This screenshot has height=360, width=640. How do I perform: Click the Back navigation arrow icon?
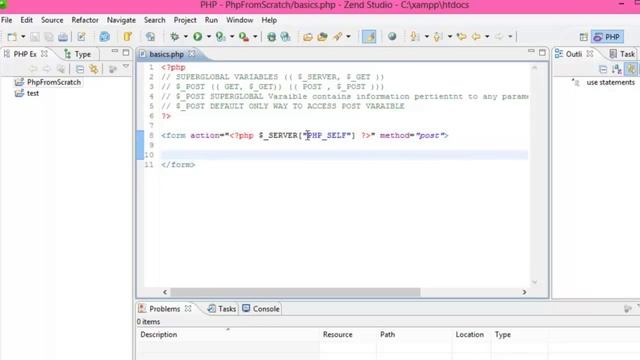(476, 37)
